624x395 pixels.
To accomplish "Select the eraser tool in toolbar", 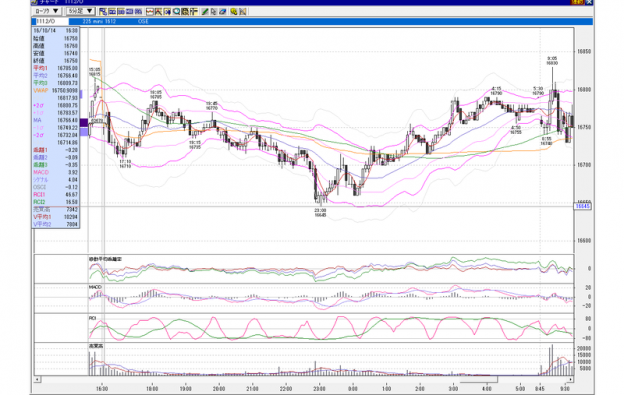I will coord(223,12).
